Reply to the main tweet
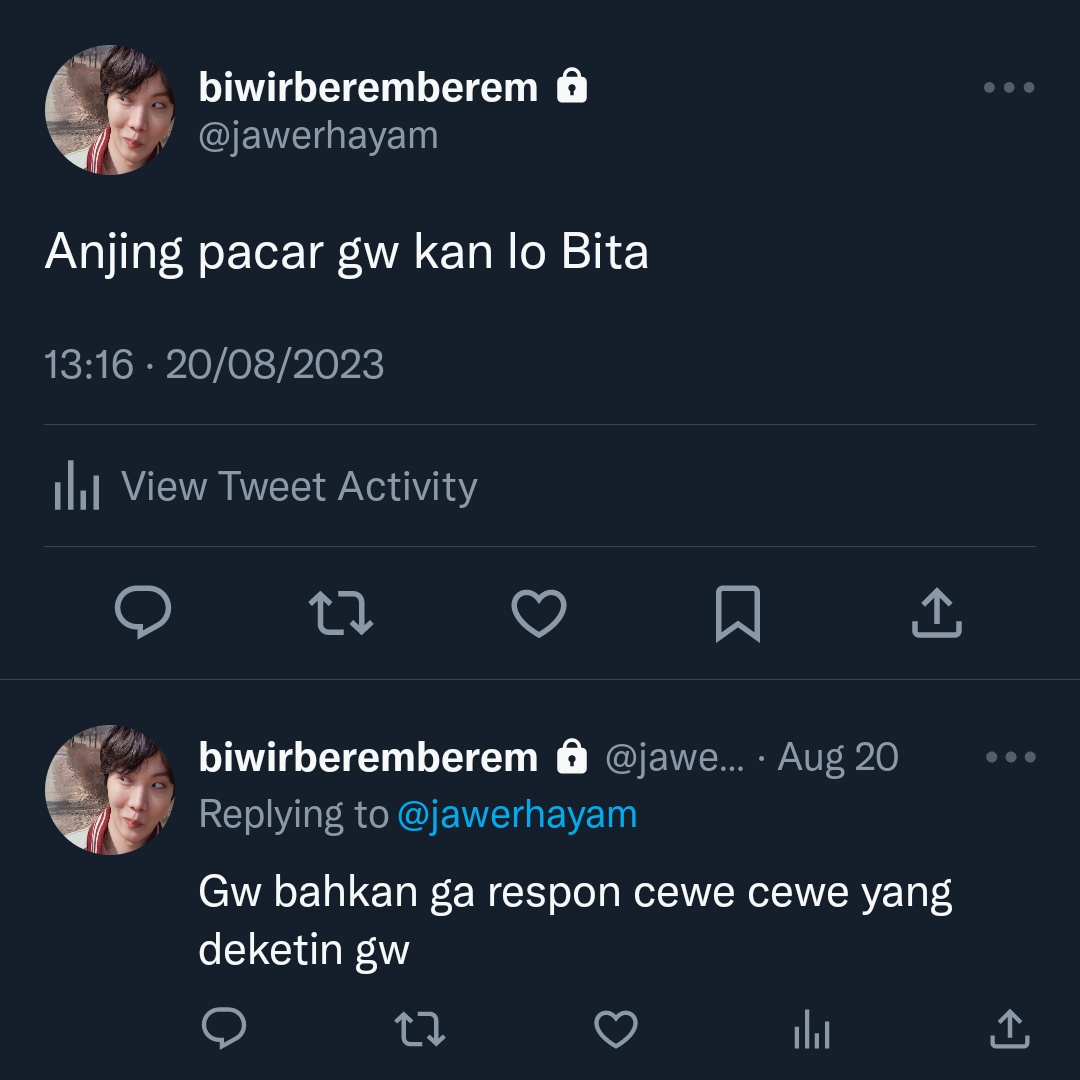Viewport: 1080px width, 1080px height. 143,612
